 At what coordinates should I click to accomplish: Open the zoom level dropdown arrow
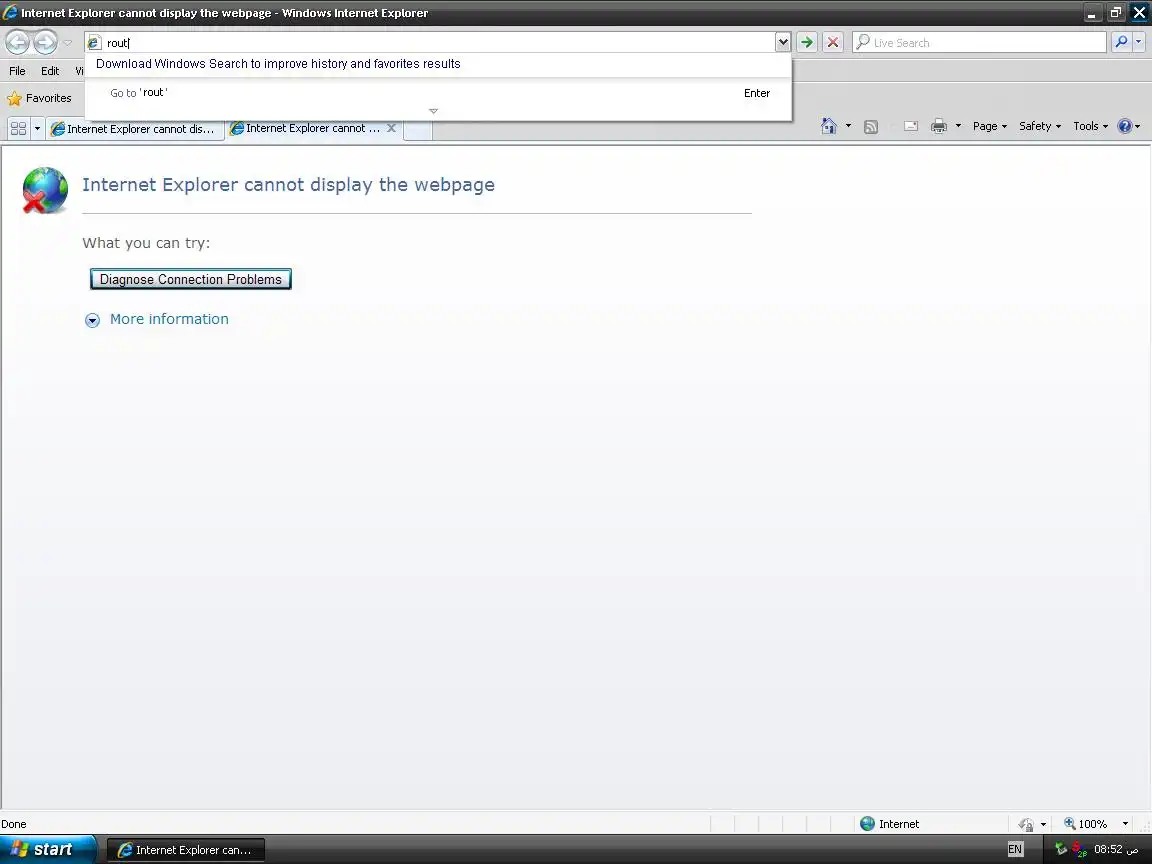(1125, 824)
